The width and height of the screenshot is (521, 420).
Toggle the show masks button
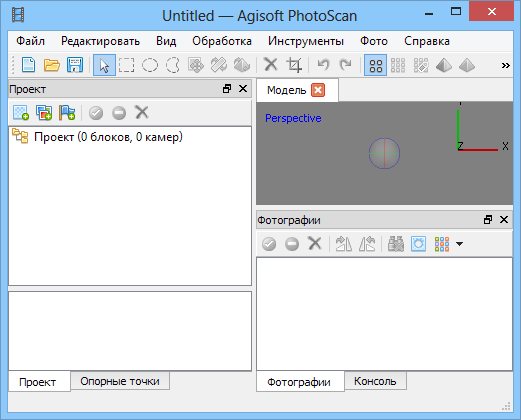pyautogui.click(x=418, y=244)
